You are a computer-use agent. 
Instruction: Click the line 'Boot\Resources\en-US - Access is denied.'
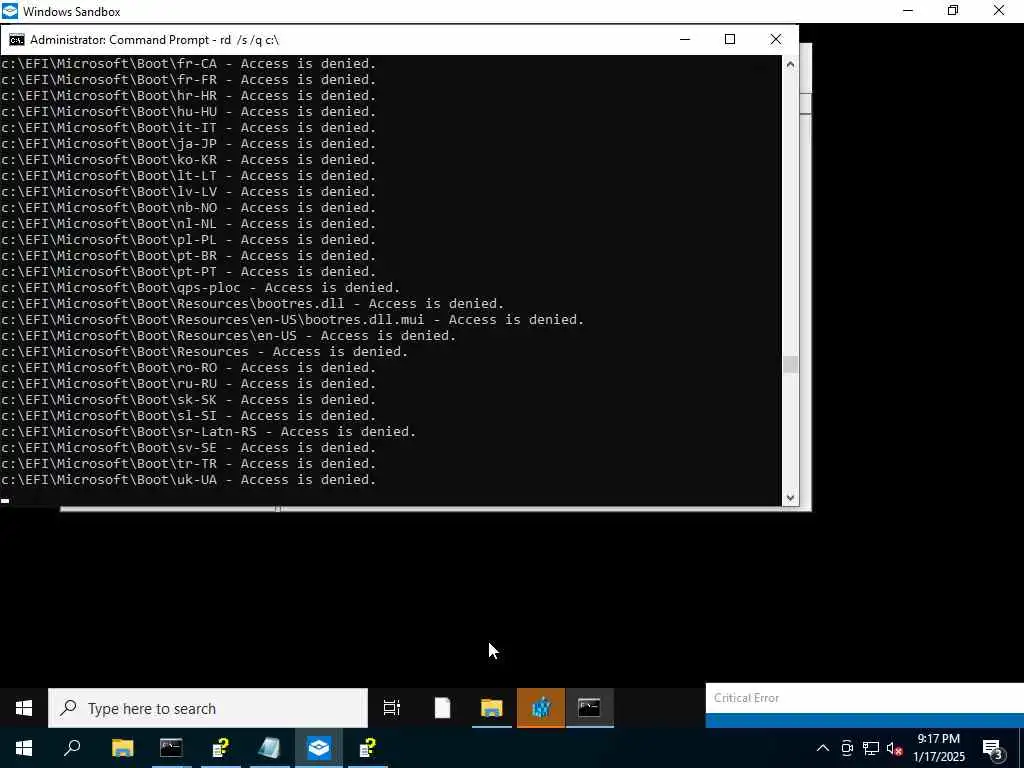coord(229,336)
